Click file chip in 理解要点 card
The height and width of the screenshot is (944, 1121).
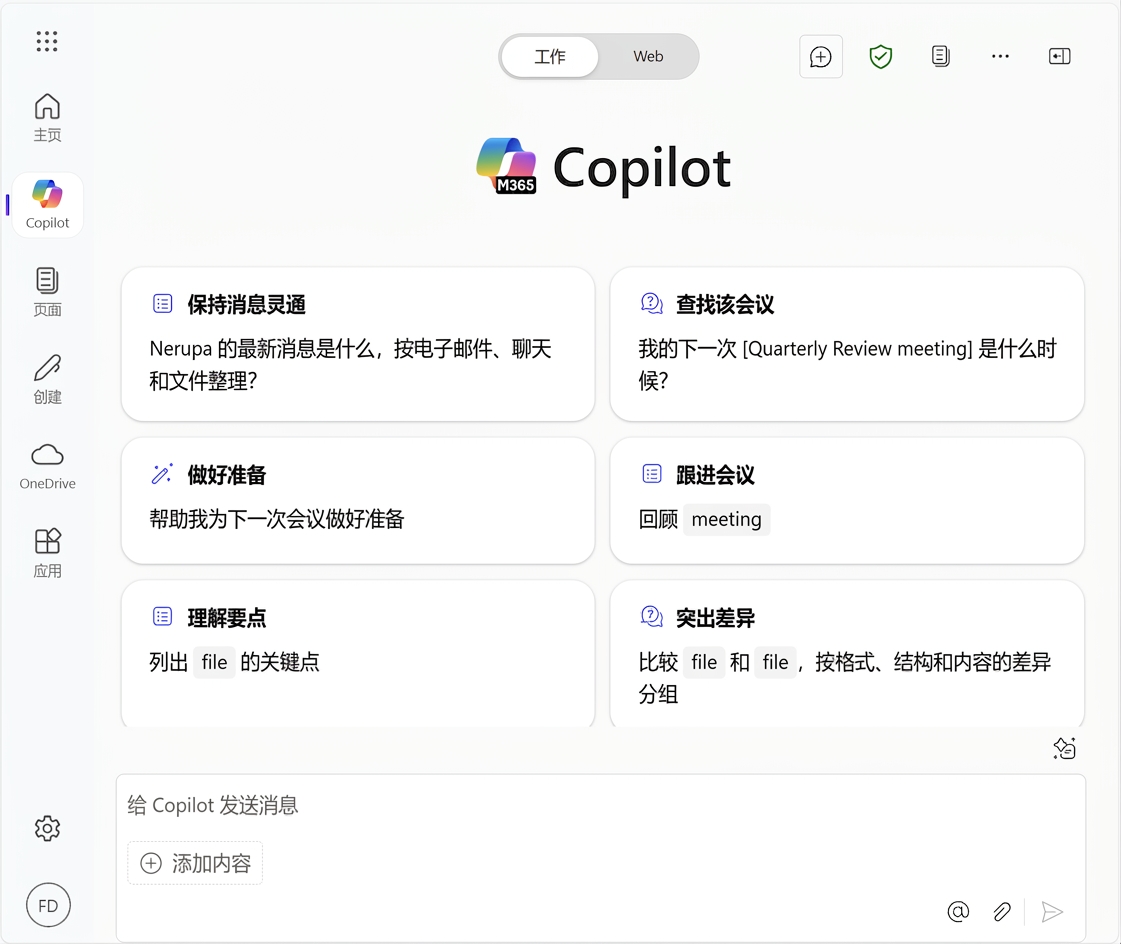[x=214, y=662]
